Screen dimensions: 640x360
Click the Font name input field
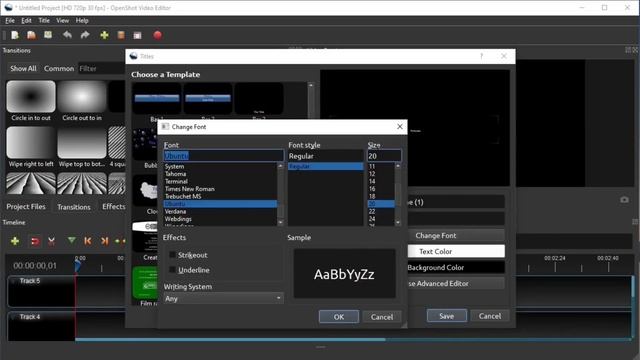[223, 156]
